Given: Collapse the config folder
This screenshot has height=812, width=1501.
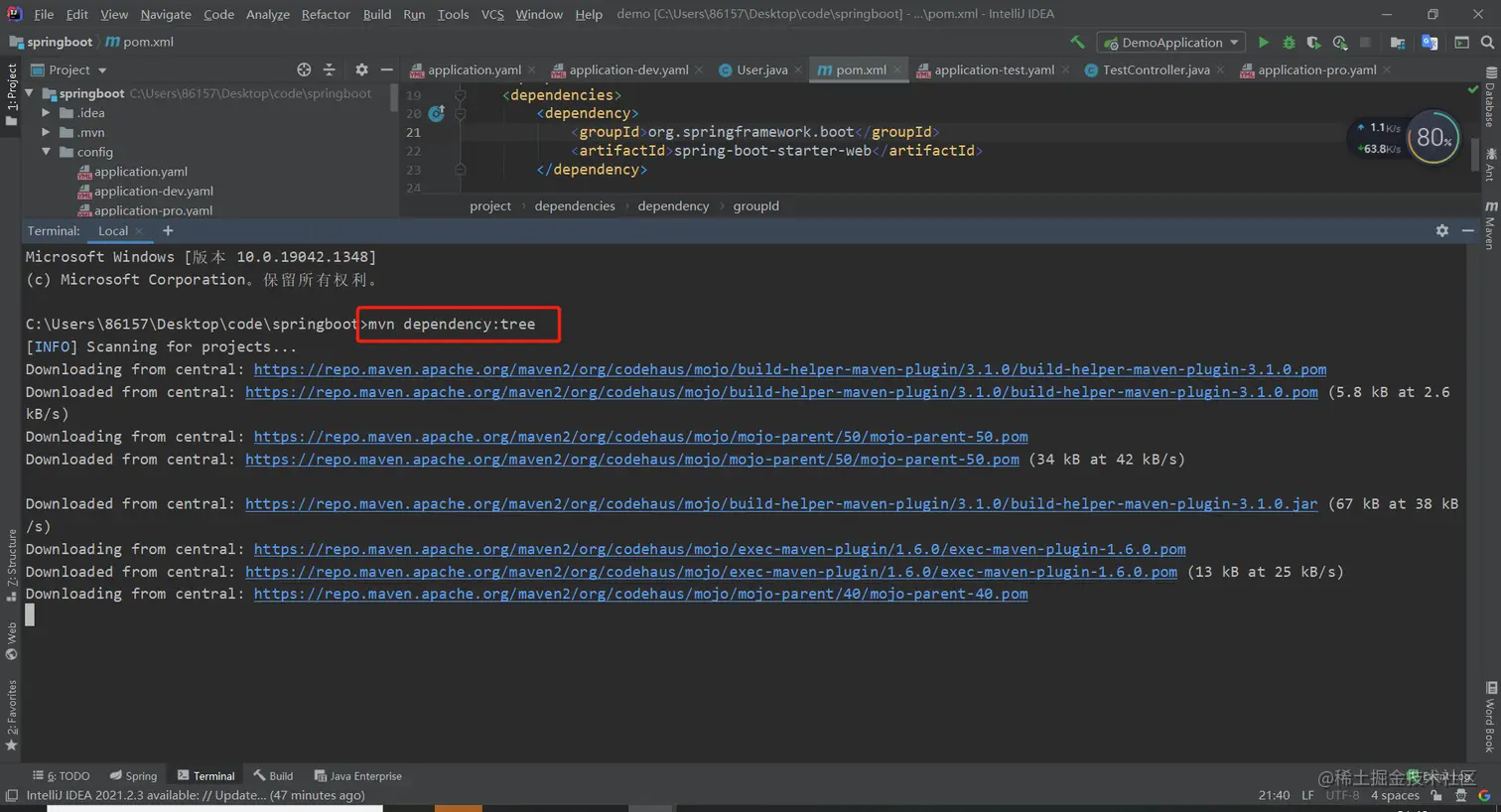Looking at the screenshot, I should tap(46, 152).
